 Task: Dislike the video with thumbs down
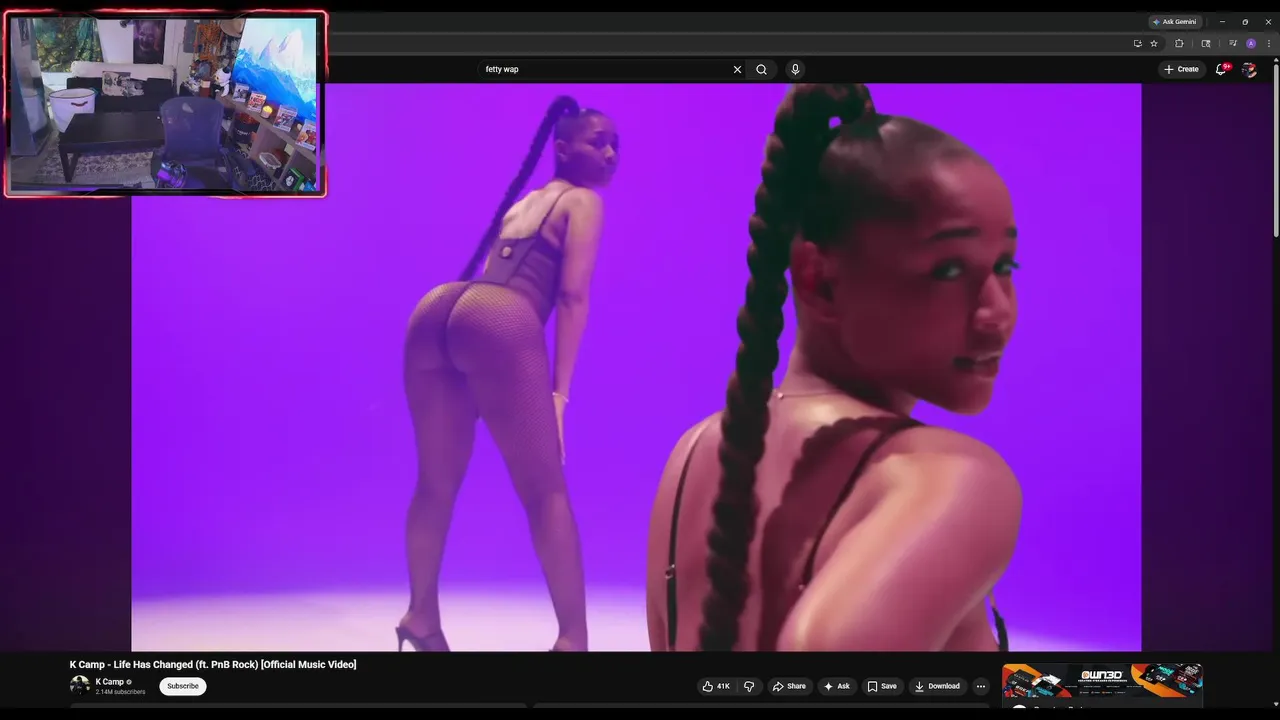tap(749, 686)
